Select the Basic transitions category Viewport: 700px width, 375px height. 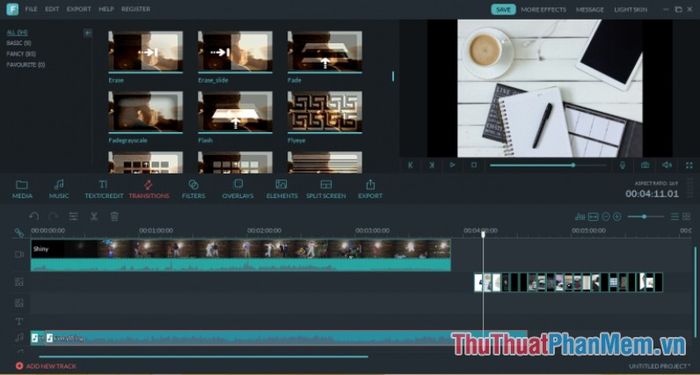[x=19, y=43]
